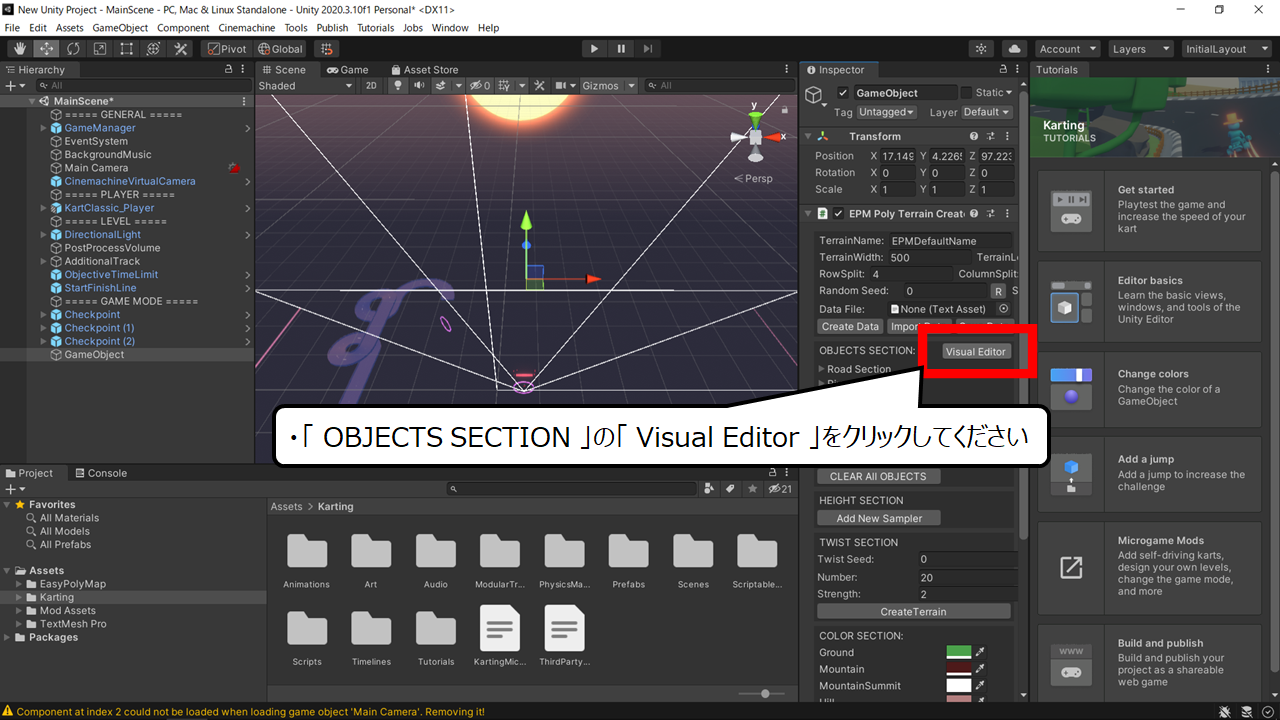Viewport: 1280px width, 720px height.
Task: Click the random seed R button
Action: 998,291
